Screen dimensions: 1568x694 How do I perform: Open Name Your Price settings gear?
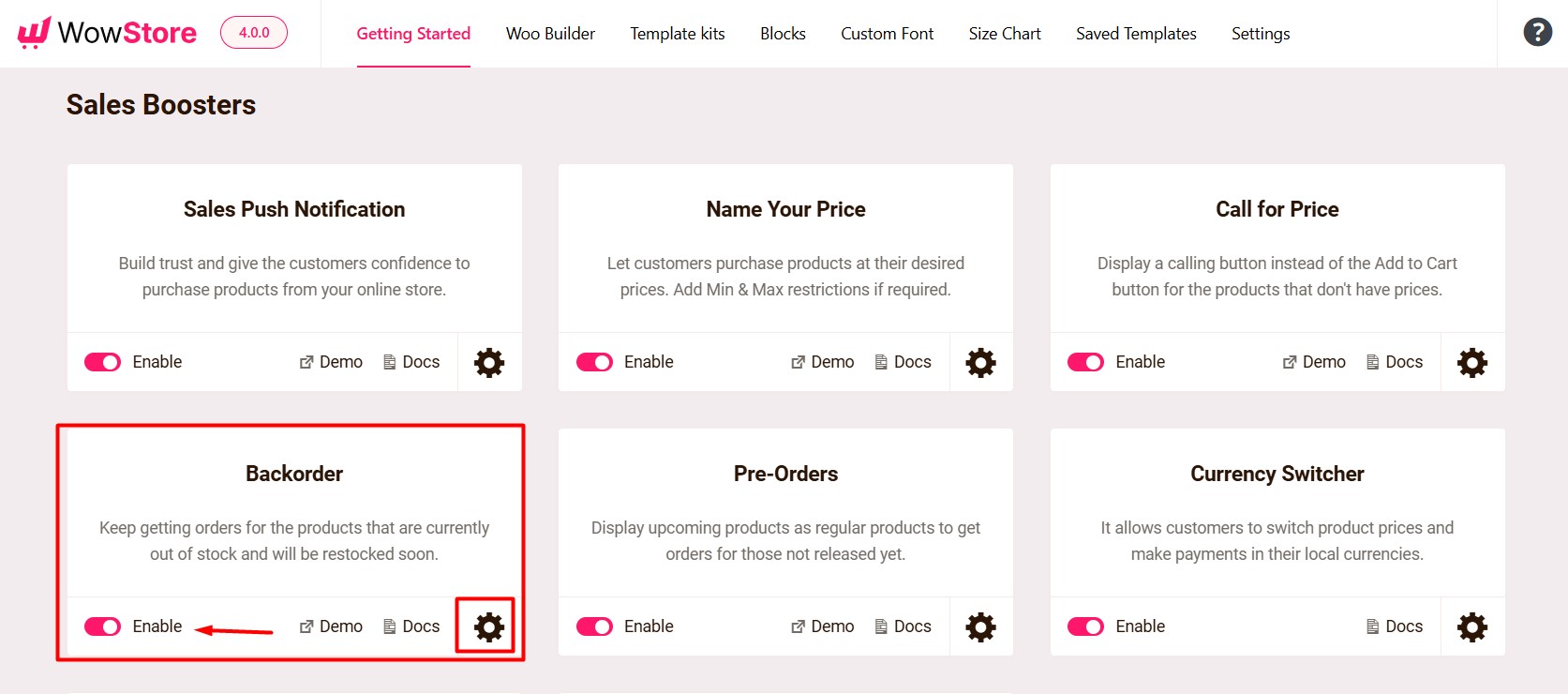(979, 362)
